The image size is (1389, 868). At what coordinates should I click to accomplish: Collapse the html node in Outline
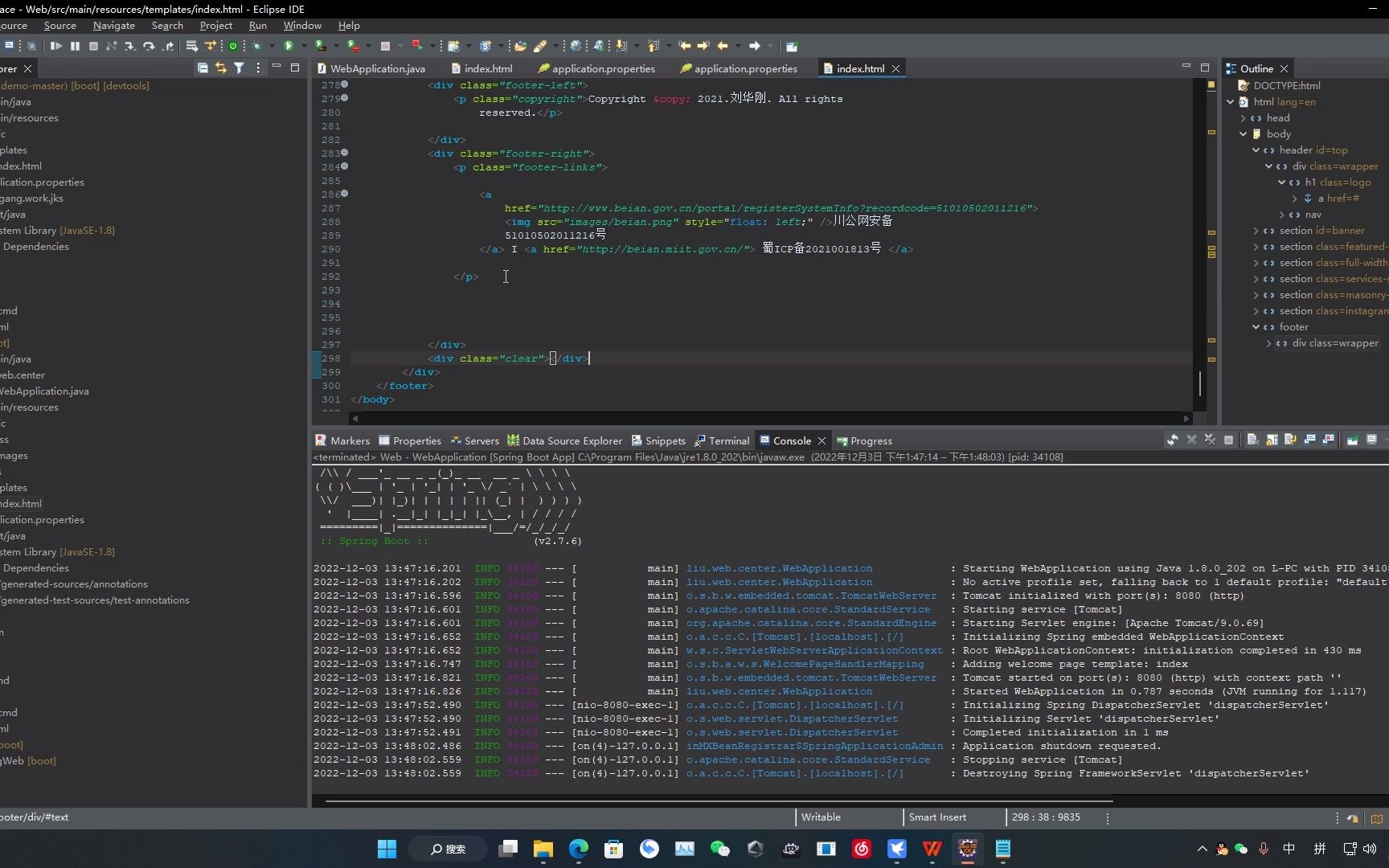pos(1231,102)
